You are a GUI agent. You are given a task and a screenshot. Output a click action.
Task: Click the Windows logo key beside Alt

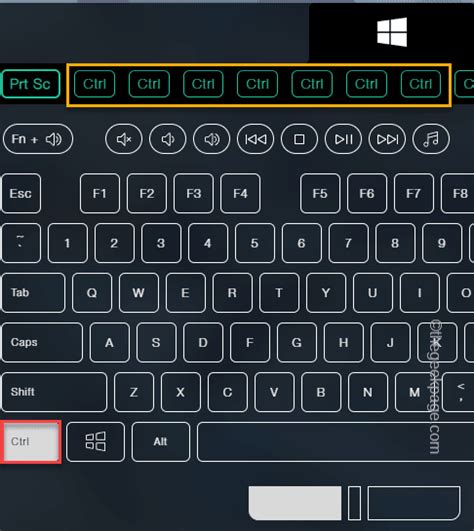coord(95,442)
